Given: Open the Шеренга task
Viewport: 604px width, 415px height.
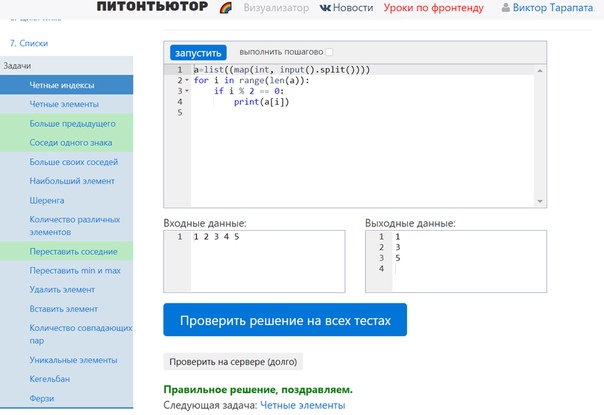Looking at the screenshot, I should pyautogui.click(x=66, y=200).
